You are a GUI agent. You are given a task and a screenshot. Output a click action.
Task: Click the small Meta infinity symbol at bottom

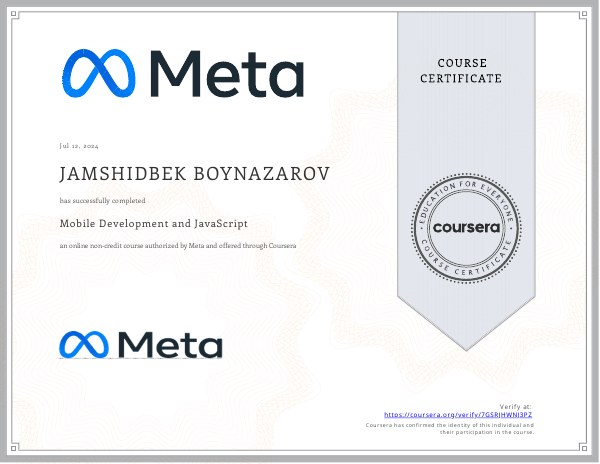tap(84, 345)
